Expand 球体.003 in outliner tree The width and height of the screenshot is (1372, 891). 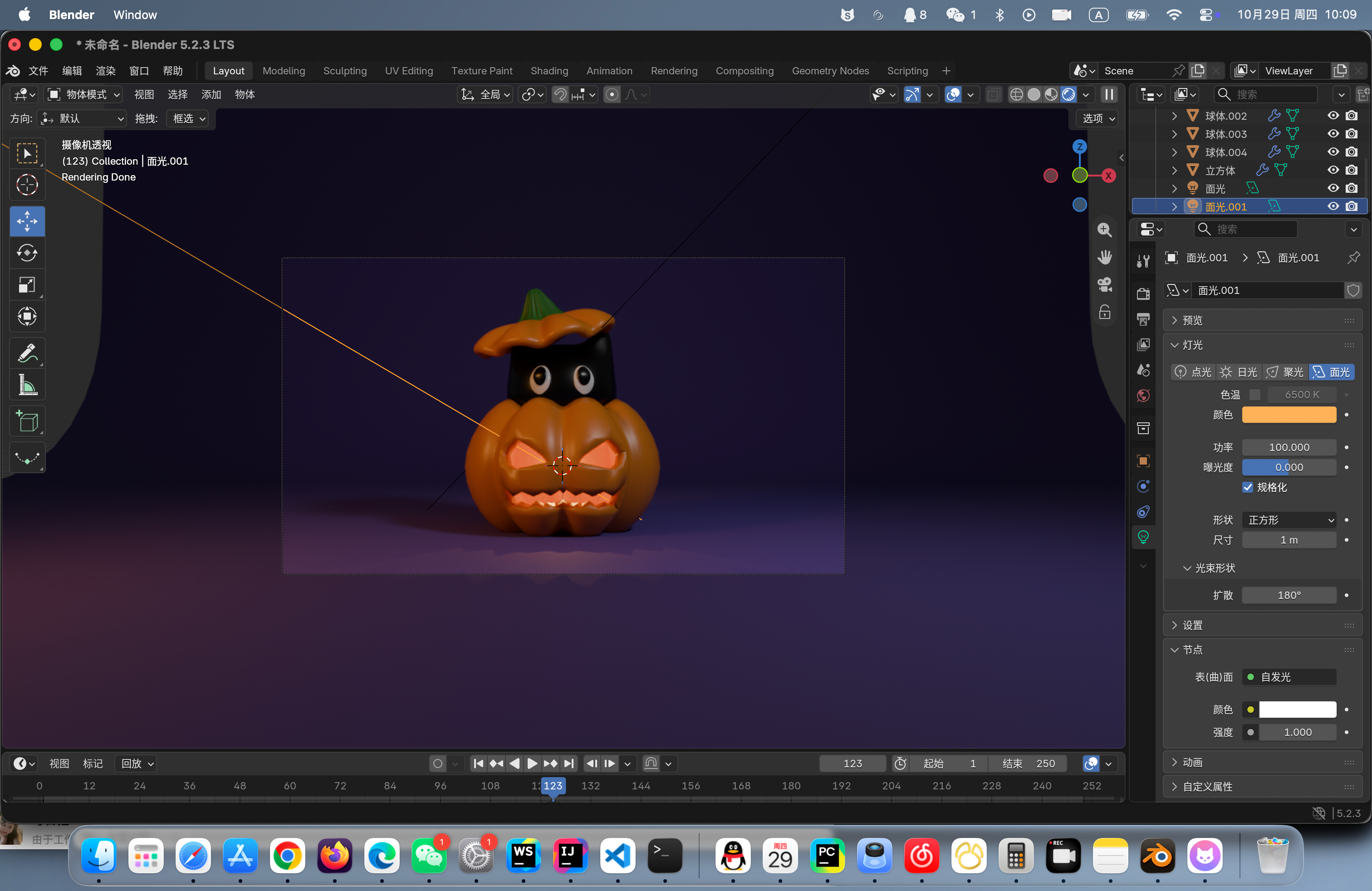(1175, 134)
